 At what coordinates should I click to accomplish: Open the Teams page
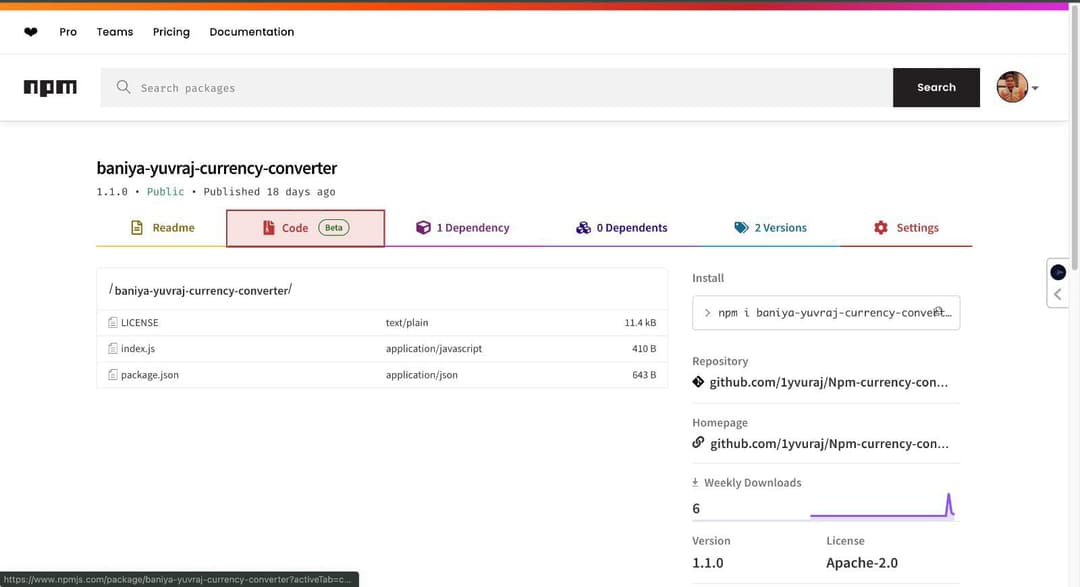(x=114, y=32)
